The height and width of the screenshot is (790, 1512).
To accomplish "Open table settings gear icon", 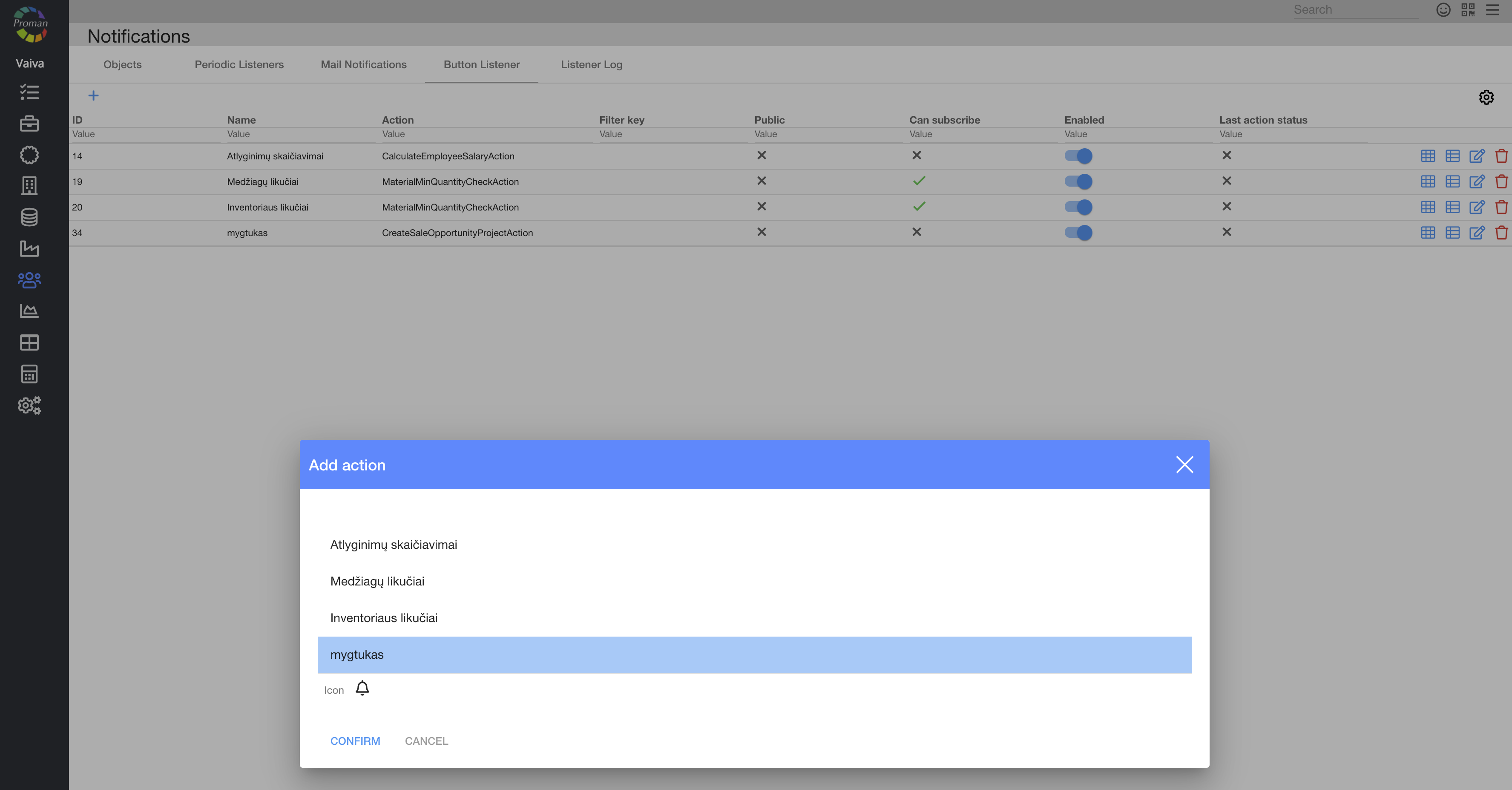I will pyautogui.click(x=1486, y=98).
